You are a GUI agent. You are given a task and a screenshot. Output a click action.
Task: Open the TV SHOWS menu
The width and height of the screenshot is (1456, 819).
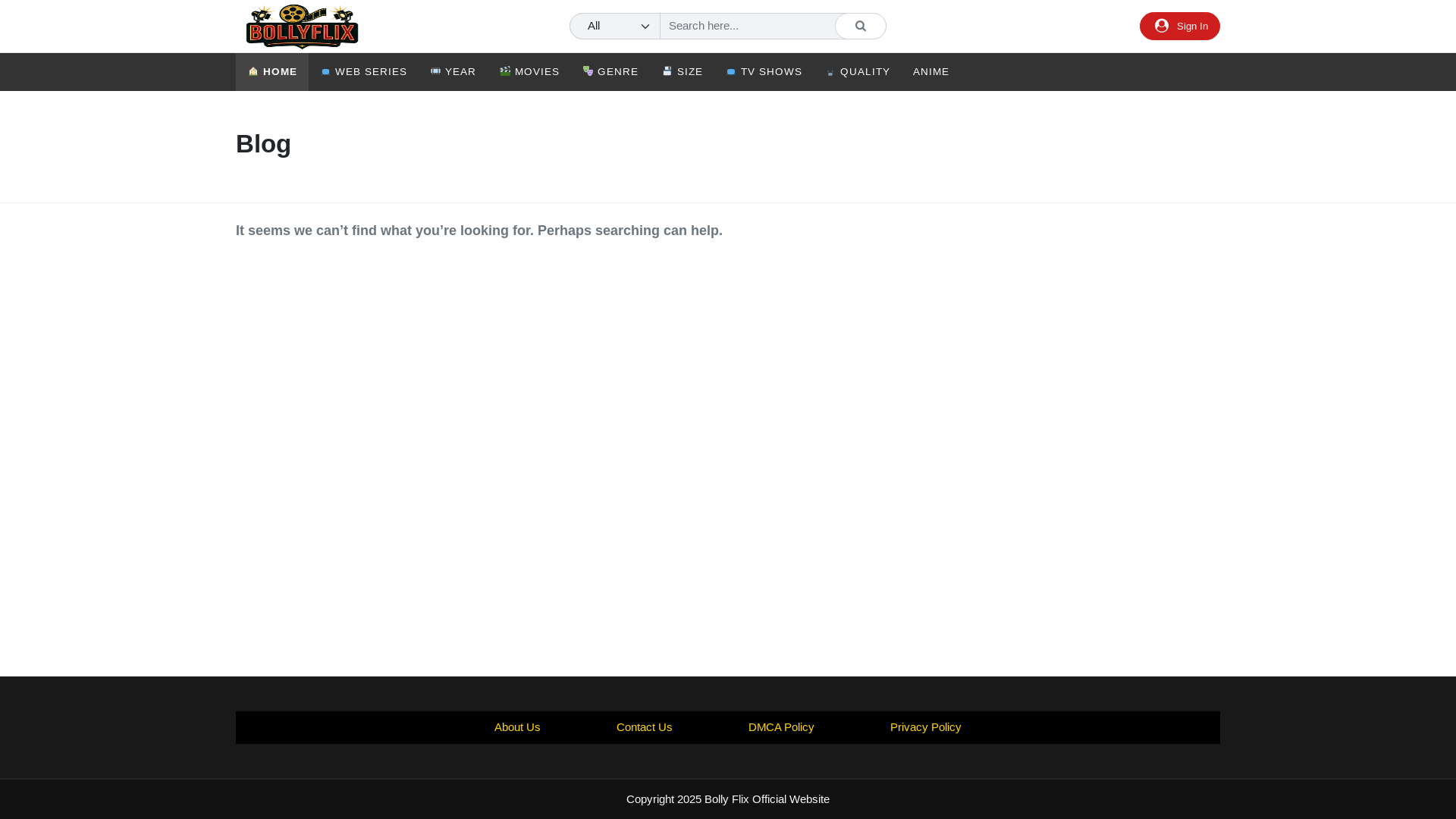point(764,72)
